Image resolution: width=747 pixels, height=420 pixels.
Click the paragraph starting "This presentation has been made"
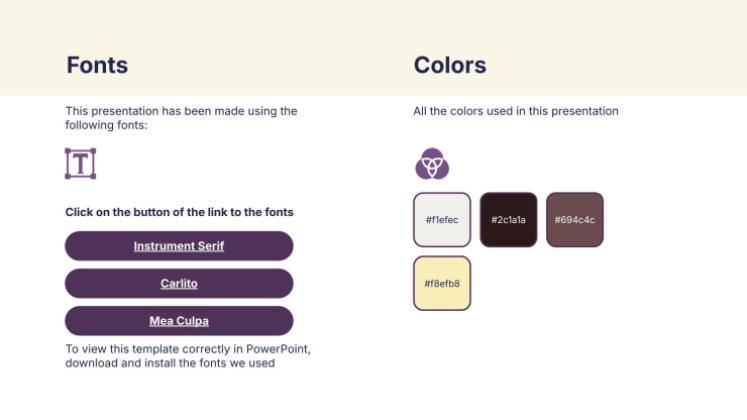pyautogui.click(x=181, y=111)
